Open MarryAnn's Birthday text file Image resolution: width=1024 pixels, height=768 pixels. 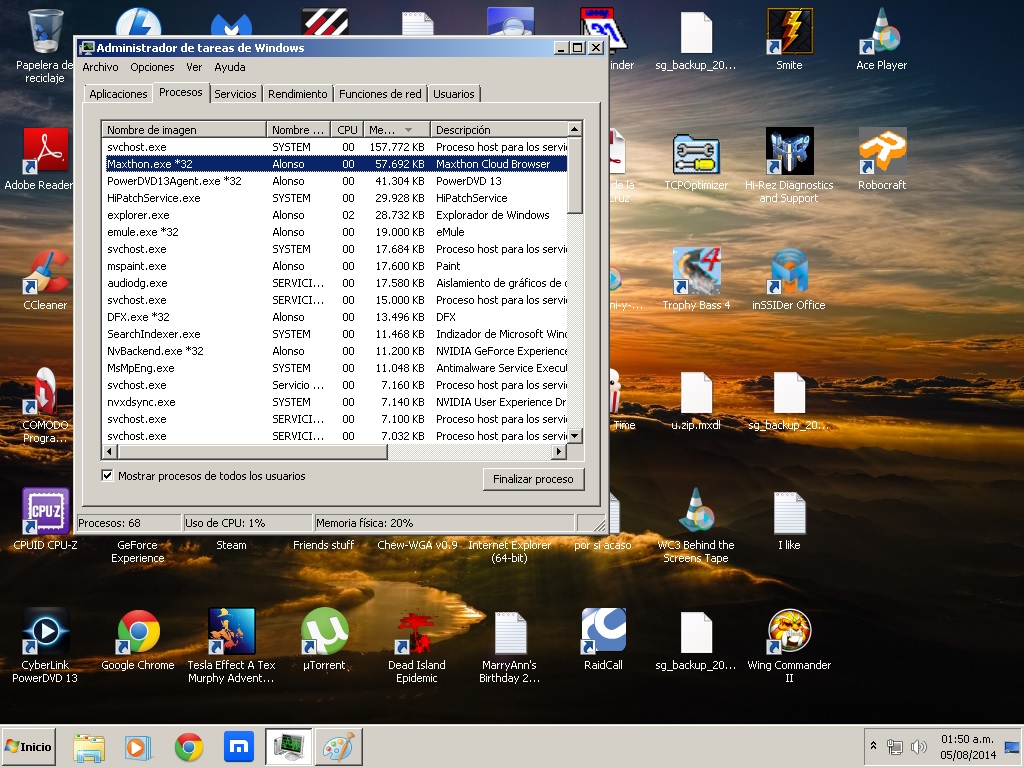tap(509, 647)
